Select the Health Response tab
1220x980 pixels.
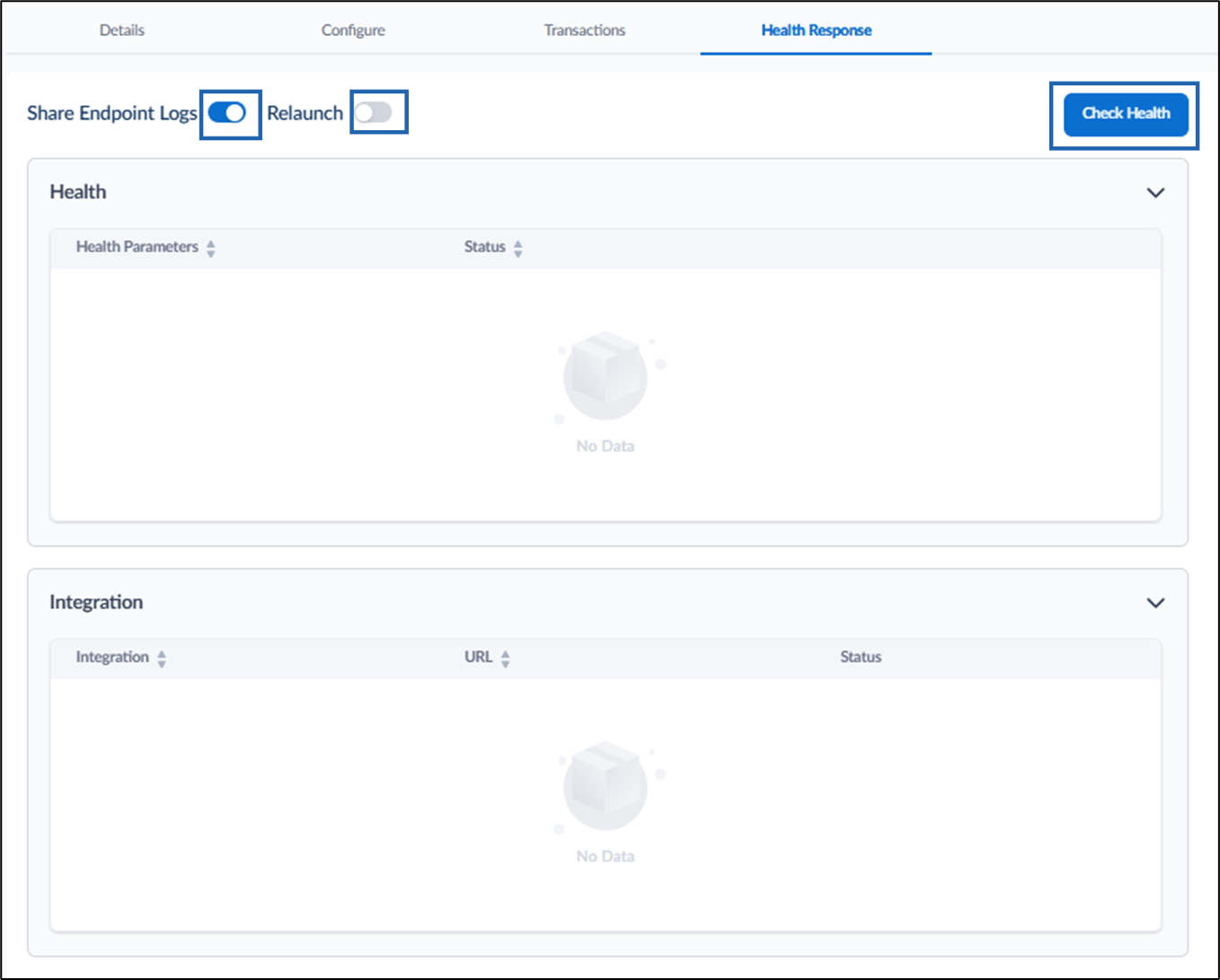click(x=817, y=30)
